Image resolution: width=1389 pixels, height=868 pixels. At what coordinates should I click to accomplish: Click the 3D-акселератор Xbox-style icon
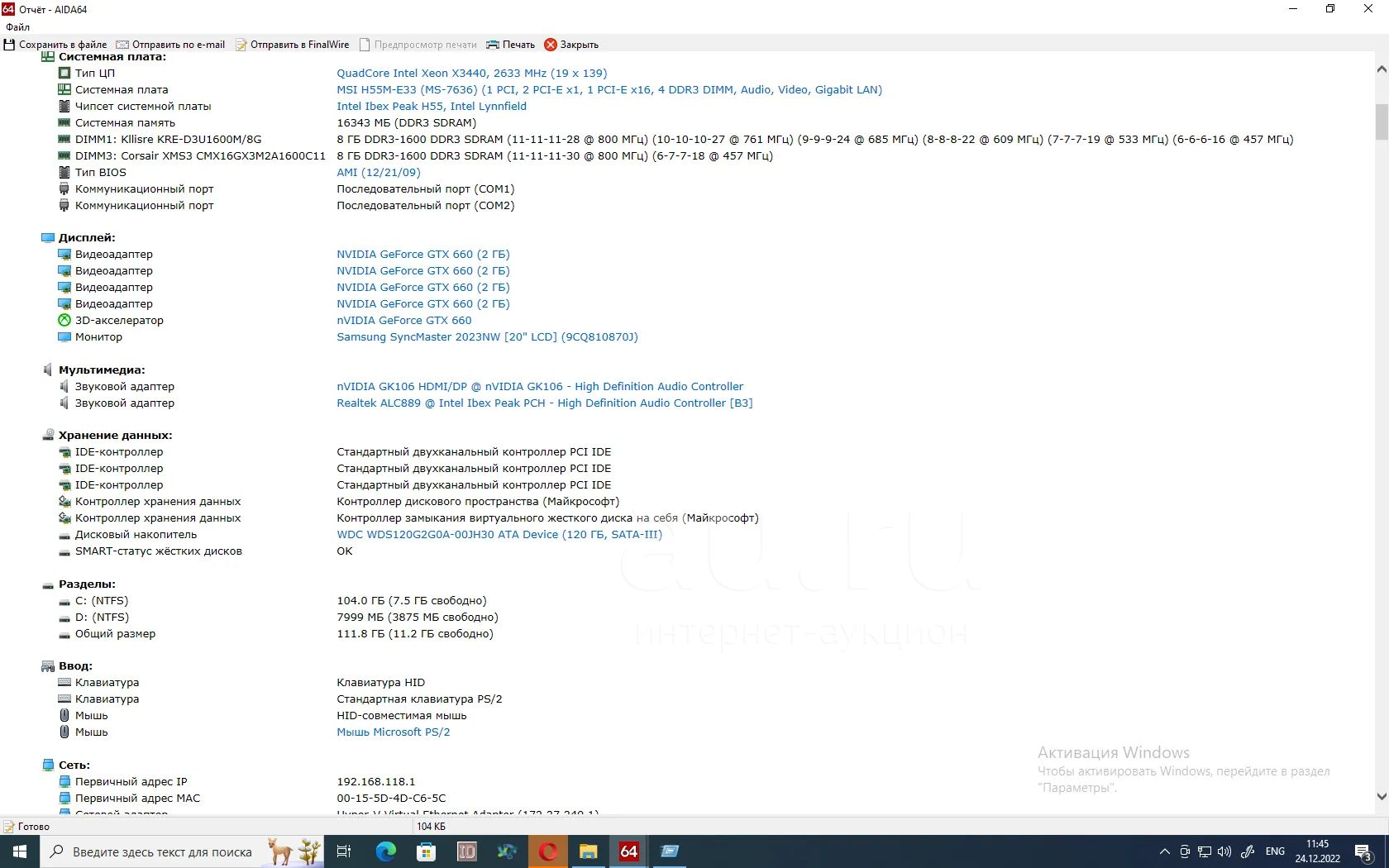coord(64,320)
